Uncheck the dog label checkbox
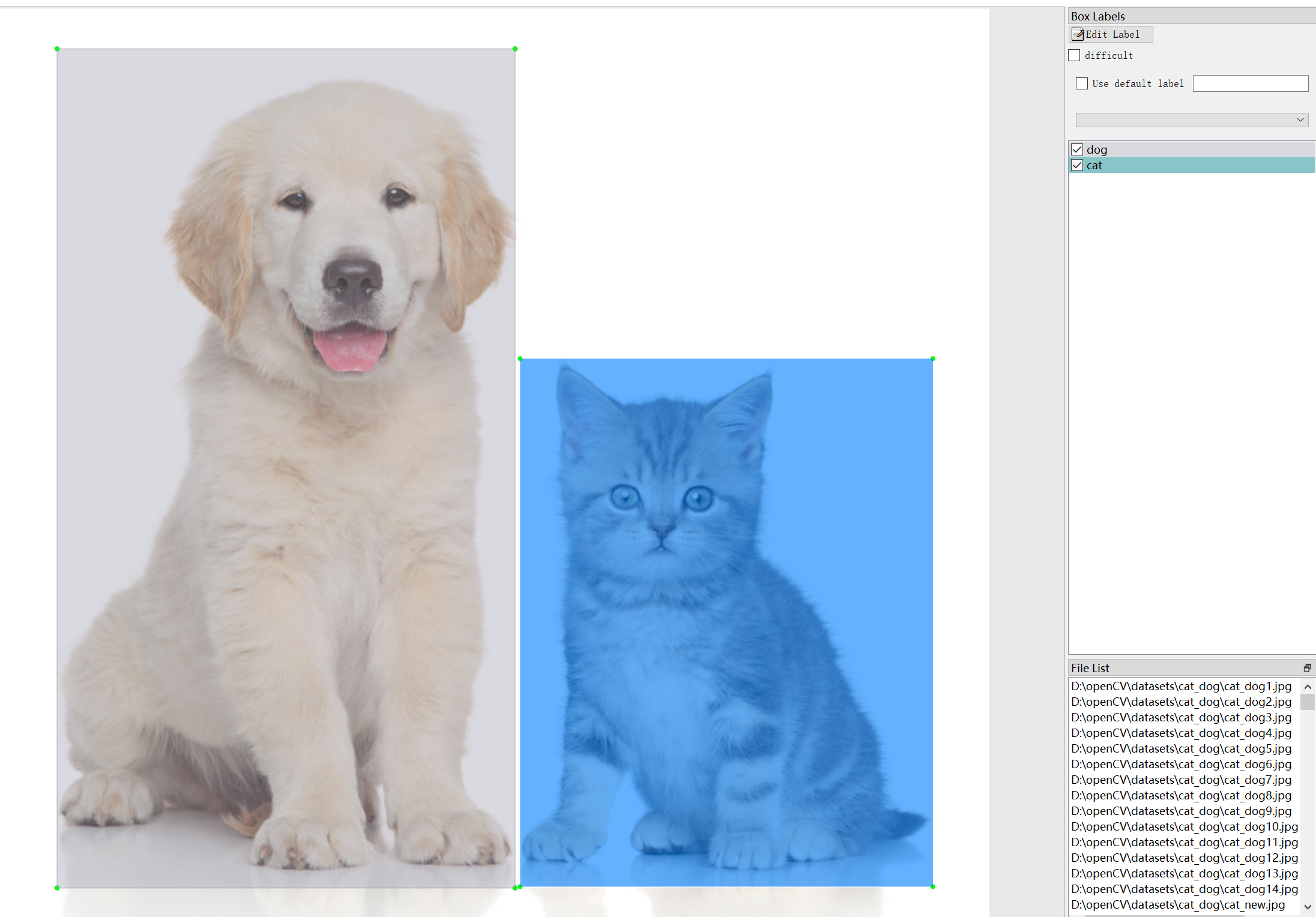1316x917 pixels. pyautogui.click(x=1077, y=149)
